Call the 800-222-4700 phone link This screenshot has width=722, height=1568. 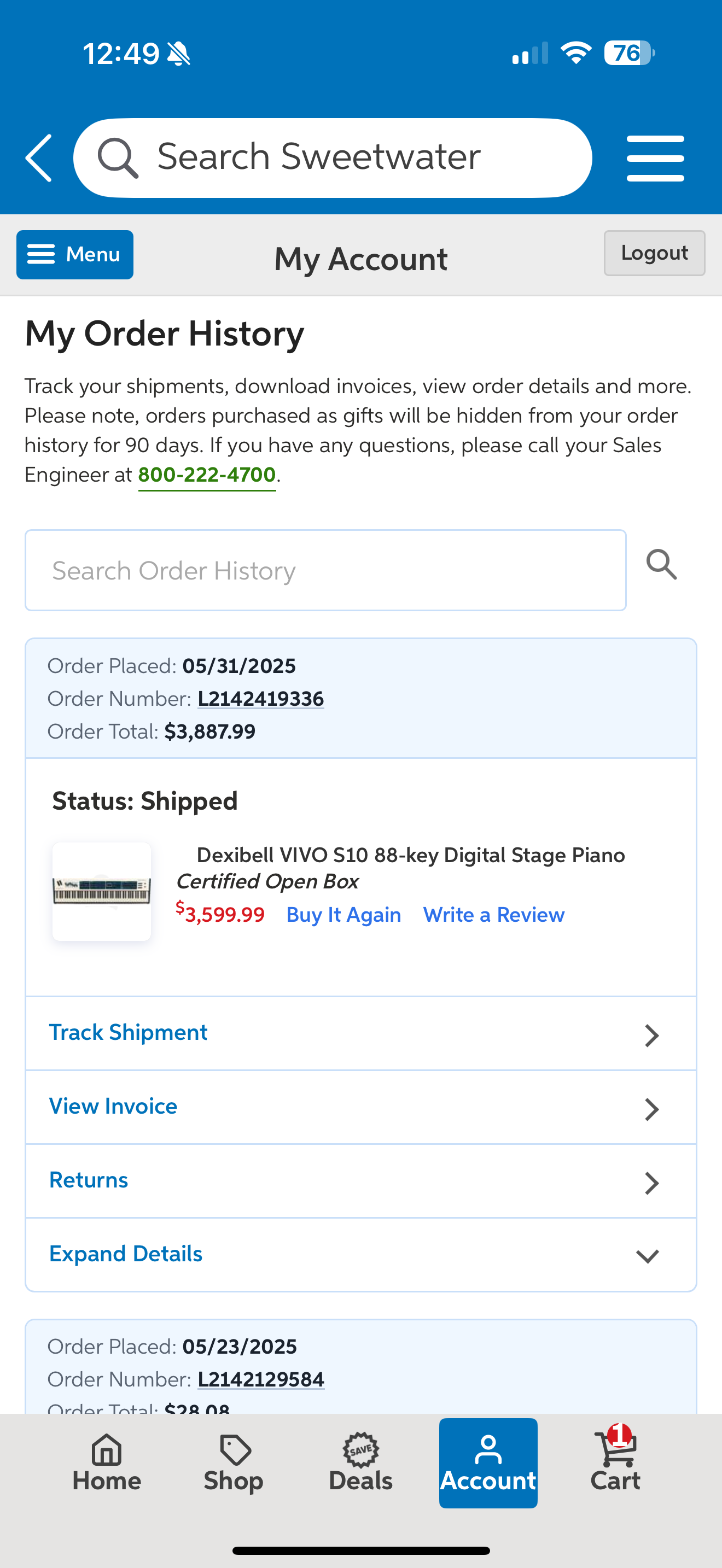click(207, 475)
